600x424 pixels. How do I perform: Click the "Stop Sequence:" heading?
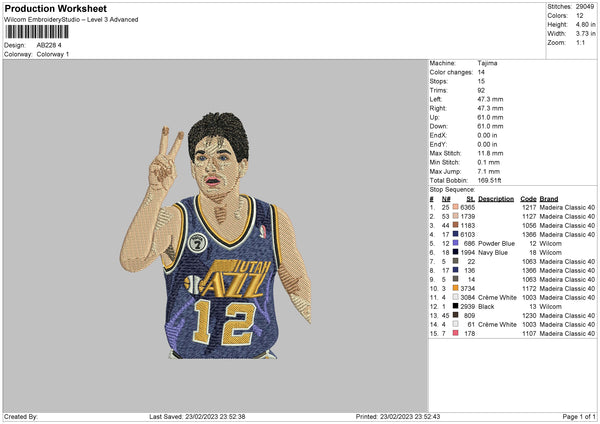[x=452, y=189]
